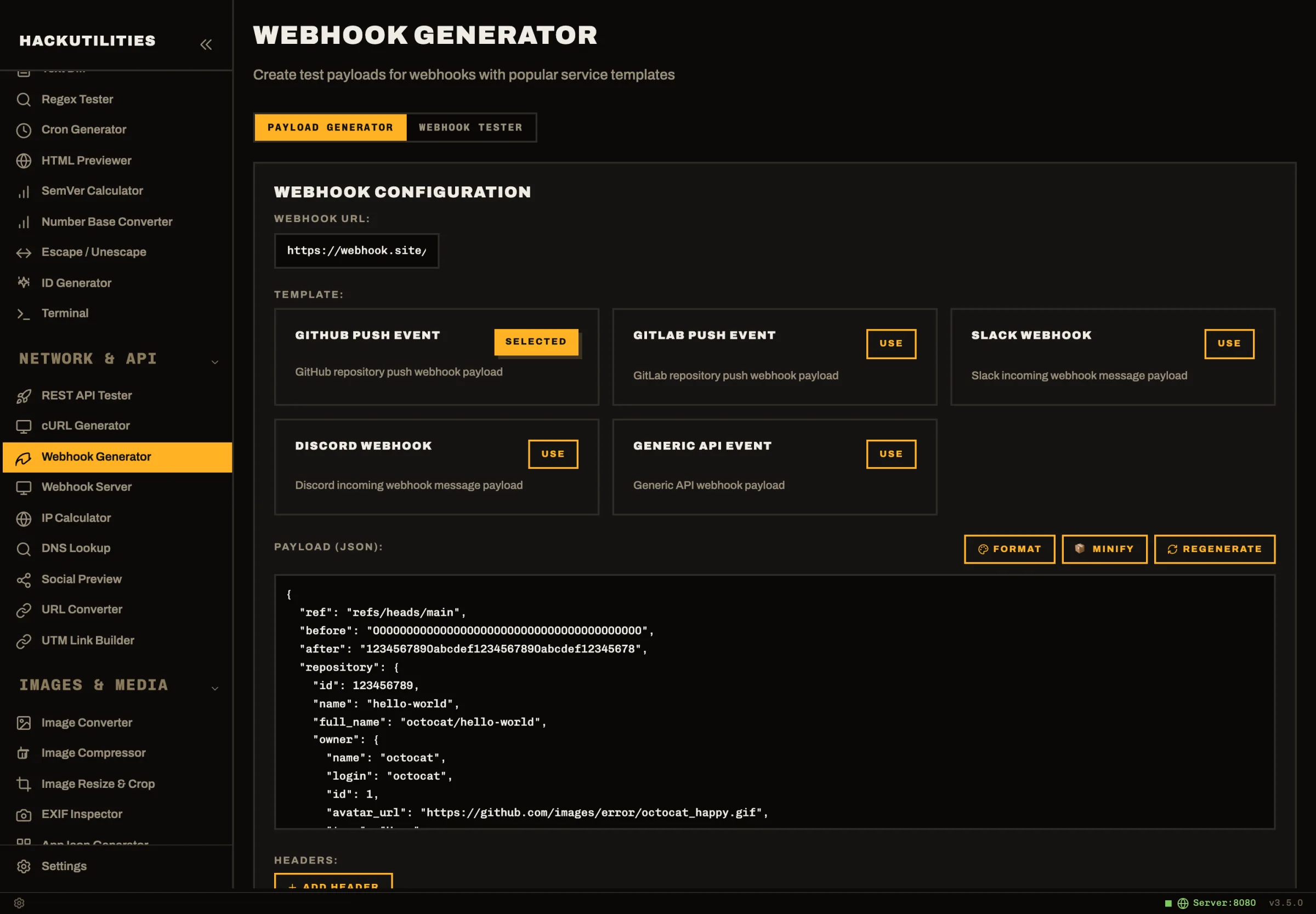Click the Format palette icon
Viewport: 1316px width, 914px height.
click(x=983, y=549)
